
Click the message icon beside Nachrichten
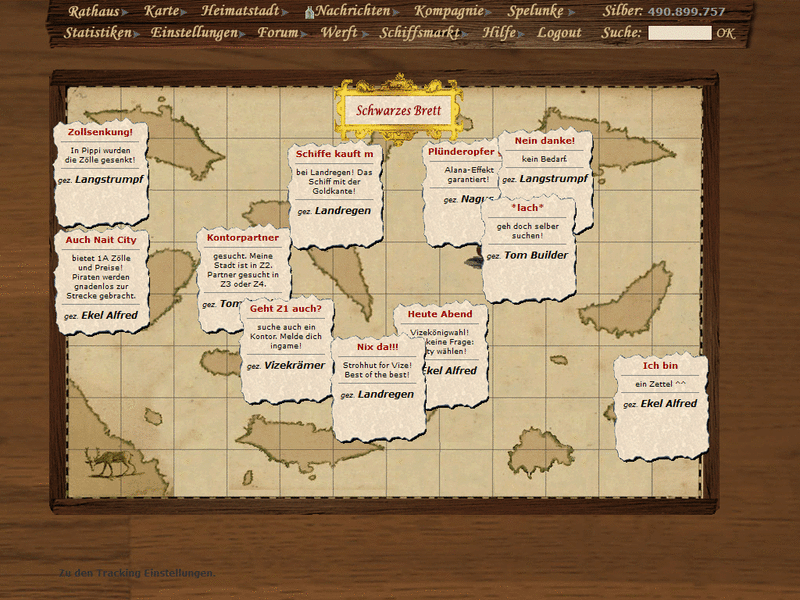click(x=309, y=12)
